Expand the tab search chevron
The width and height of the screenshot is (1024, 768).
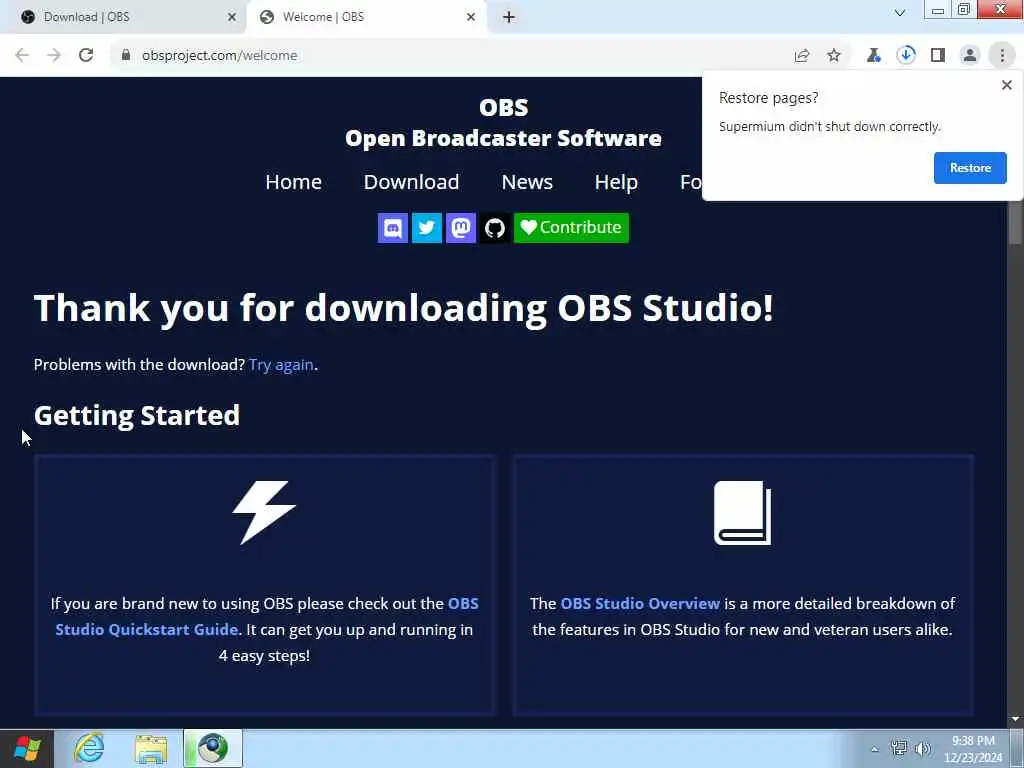[900, 13]
